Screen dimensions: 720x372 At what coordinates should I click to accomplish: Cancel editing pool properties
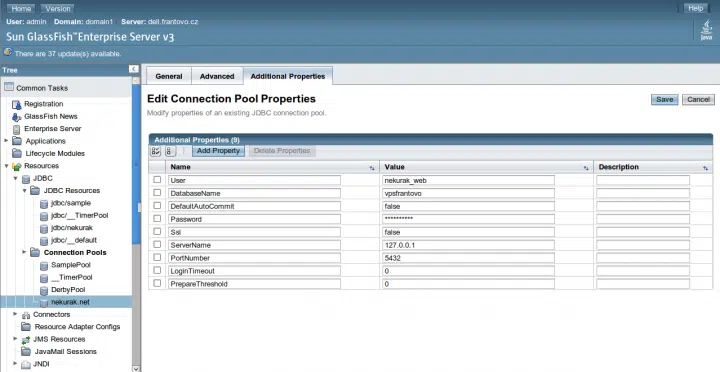click(x=698, y=100)
